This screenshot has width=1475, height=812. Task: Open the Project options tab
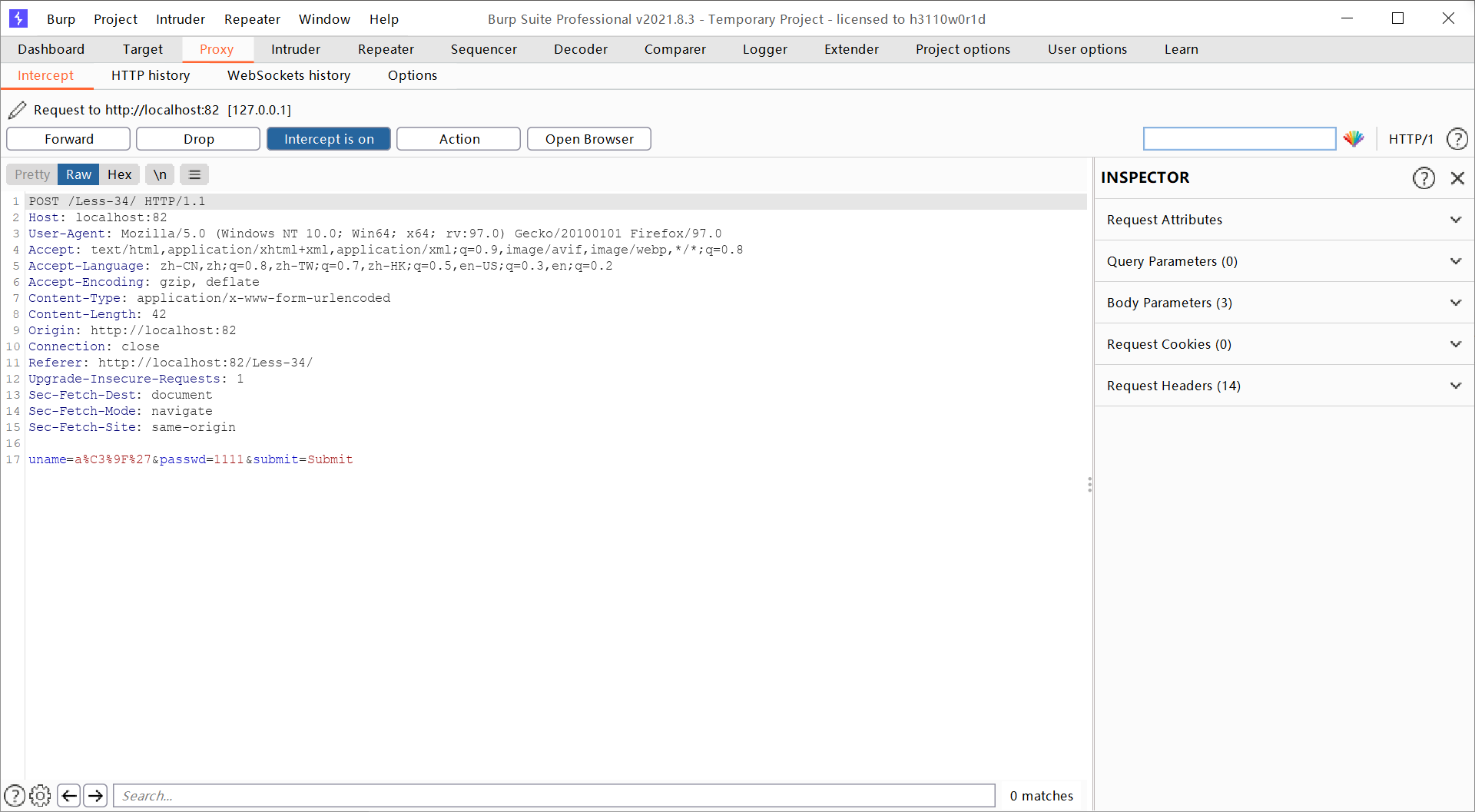click(963, 49)
